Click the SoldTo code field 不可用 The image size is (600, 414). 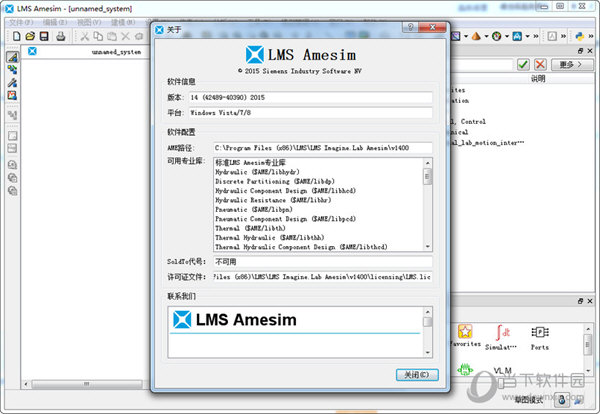(323, 262)
